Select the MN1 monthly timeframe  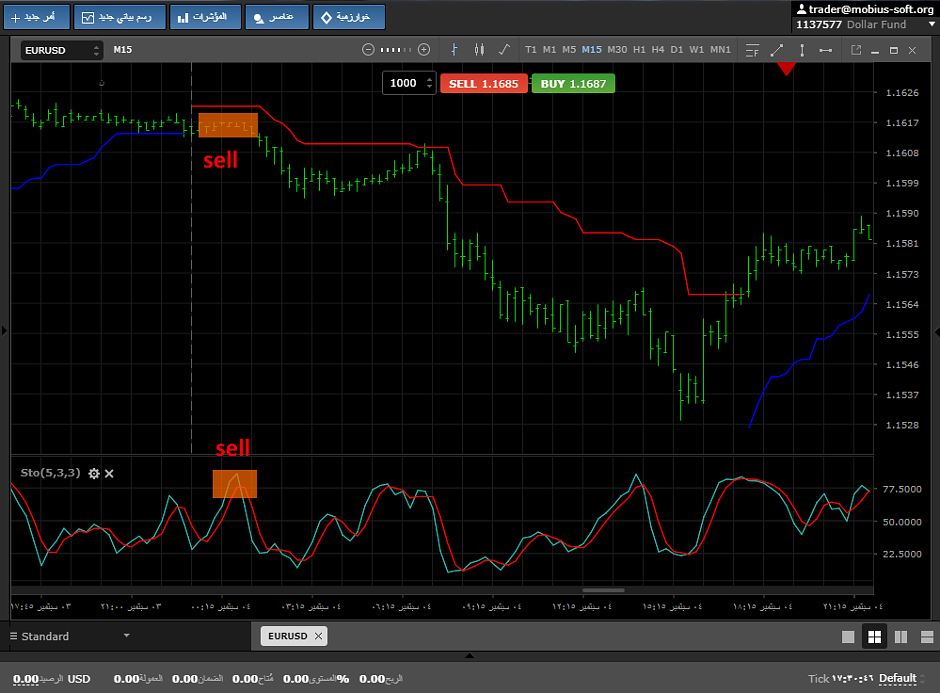(x=720, y=50)
